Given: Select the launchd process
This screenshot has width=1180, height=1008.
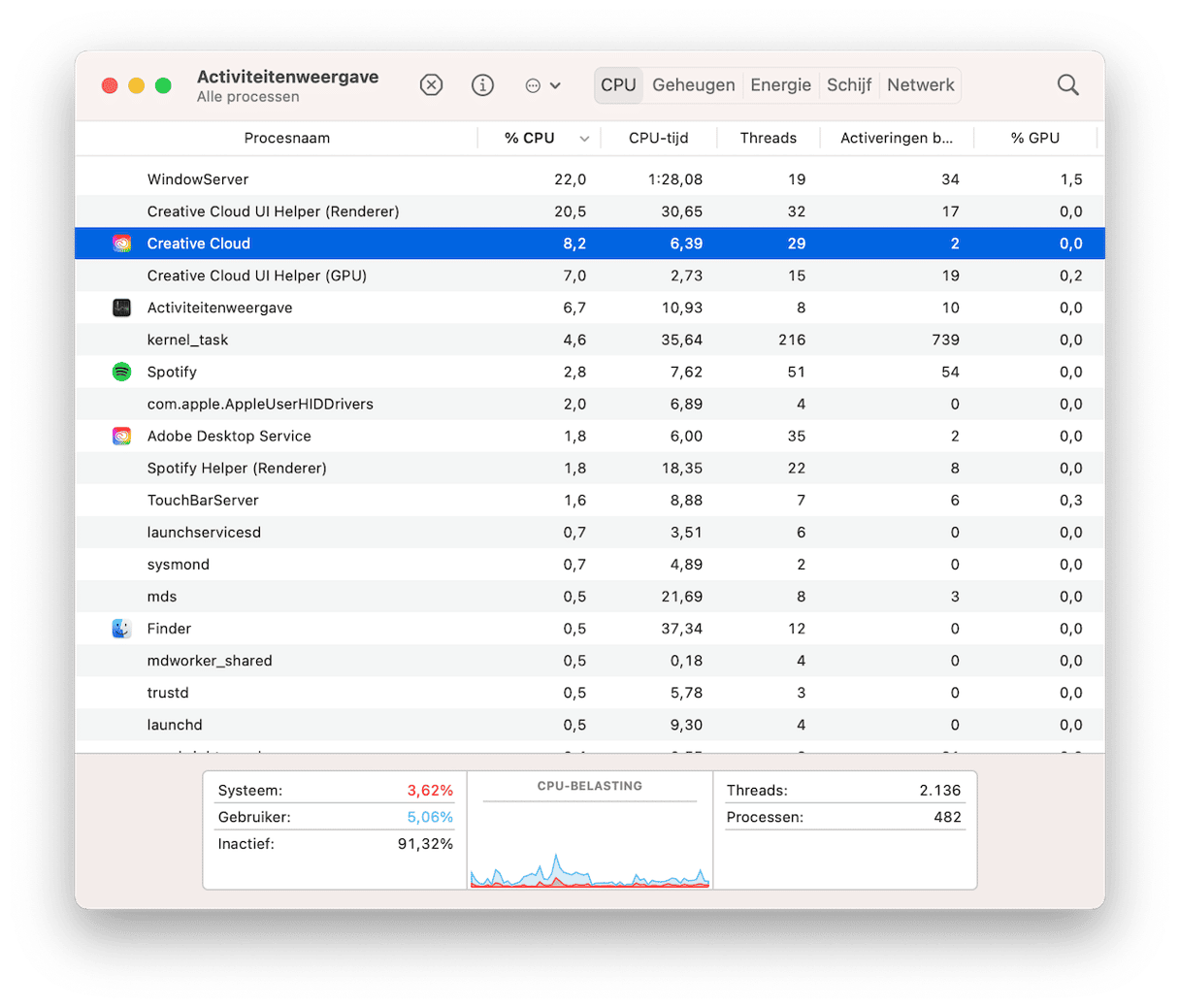Looking at the screenshot, I should (x=590, y=725).
